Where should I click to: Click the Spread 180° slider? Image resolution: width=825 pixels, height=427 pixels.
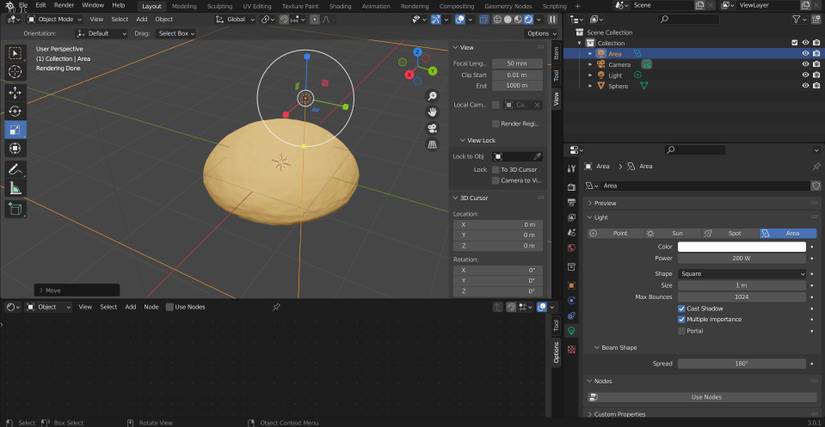[x=741, y=364]
